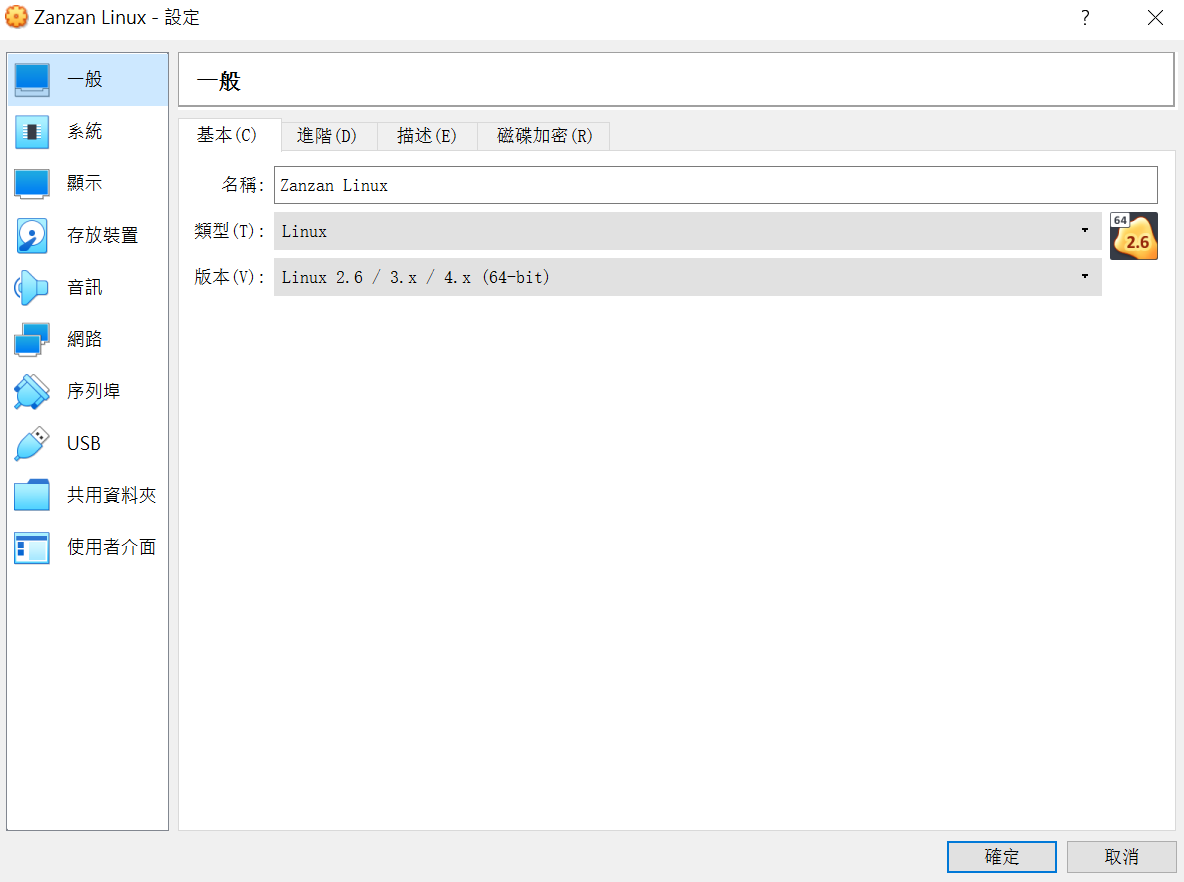Screen dimensions: 1184x882
Task: Cancel the dialog with 取消 button
Action: (1121, 857)
